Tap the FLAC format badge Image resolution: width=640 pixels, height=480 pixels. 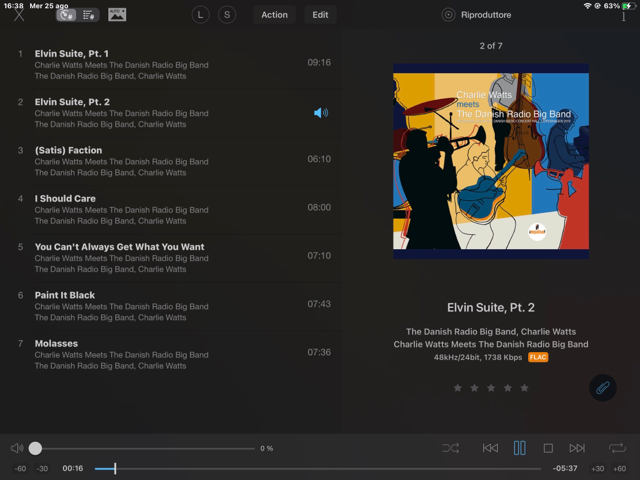point(538,357)
